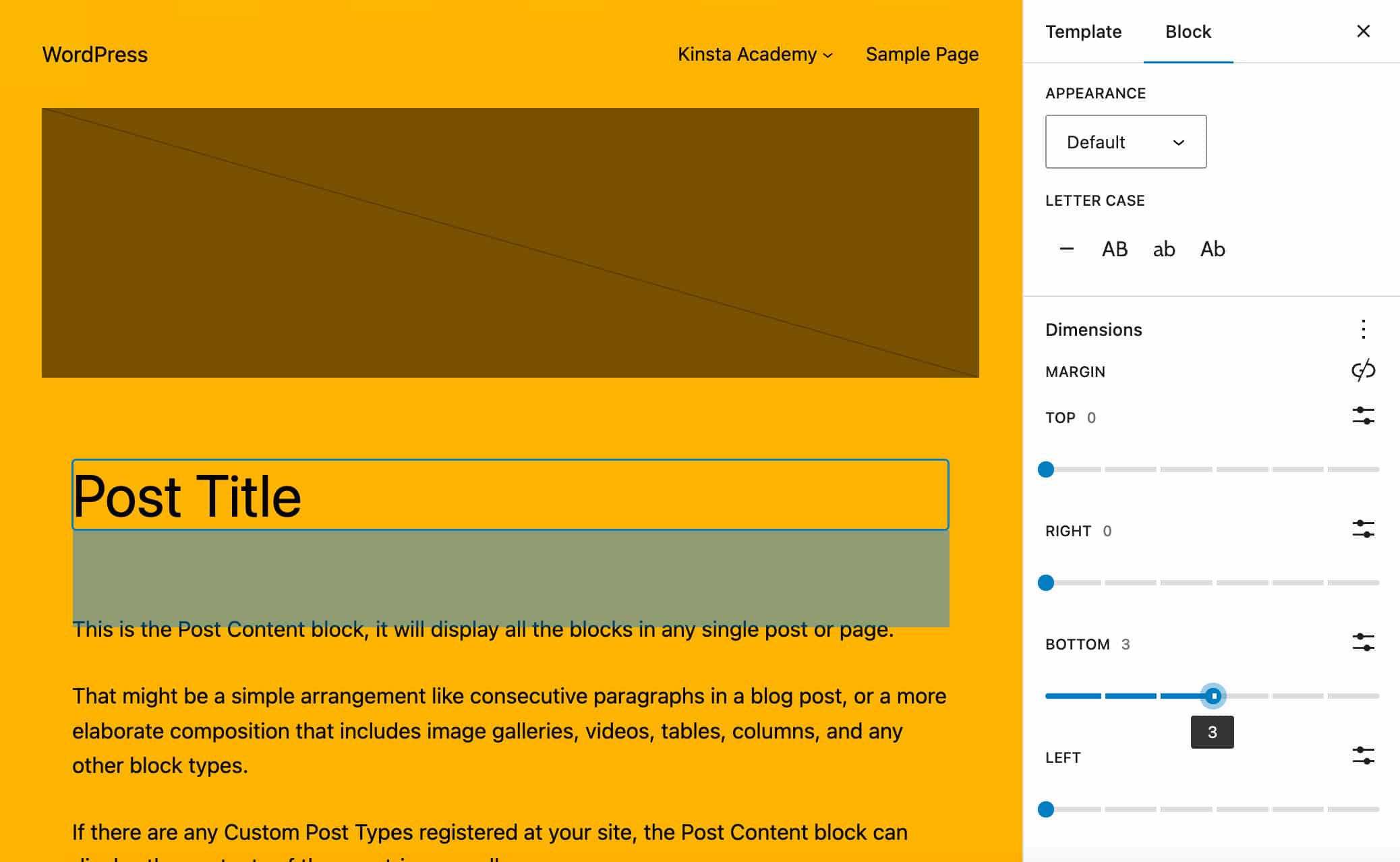
Task: Select the title case Ab letter case
Action: (1212, 249)
